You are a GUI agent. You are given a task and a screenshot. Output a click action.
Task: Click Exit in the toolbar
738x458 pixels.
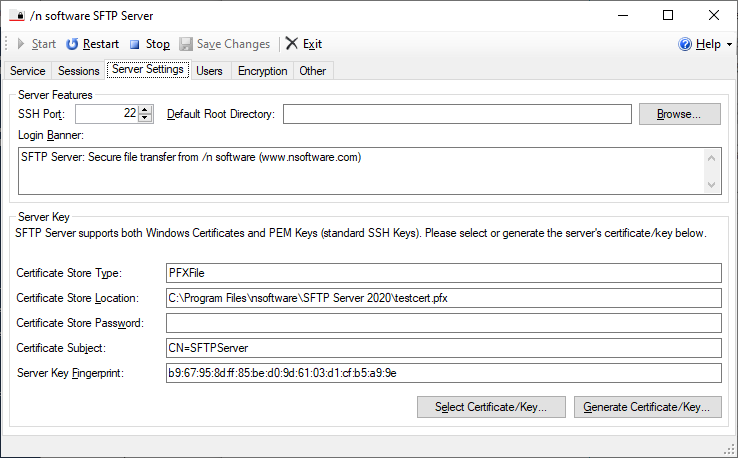point(304,44)
